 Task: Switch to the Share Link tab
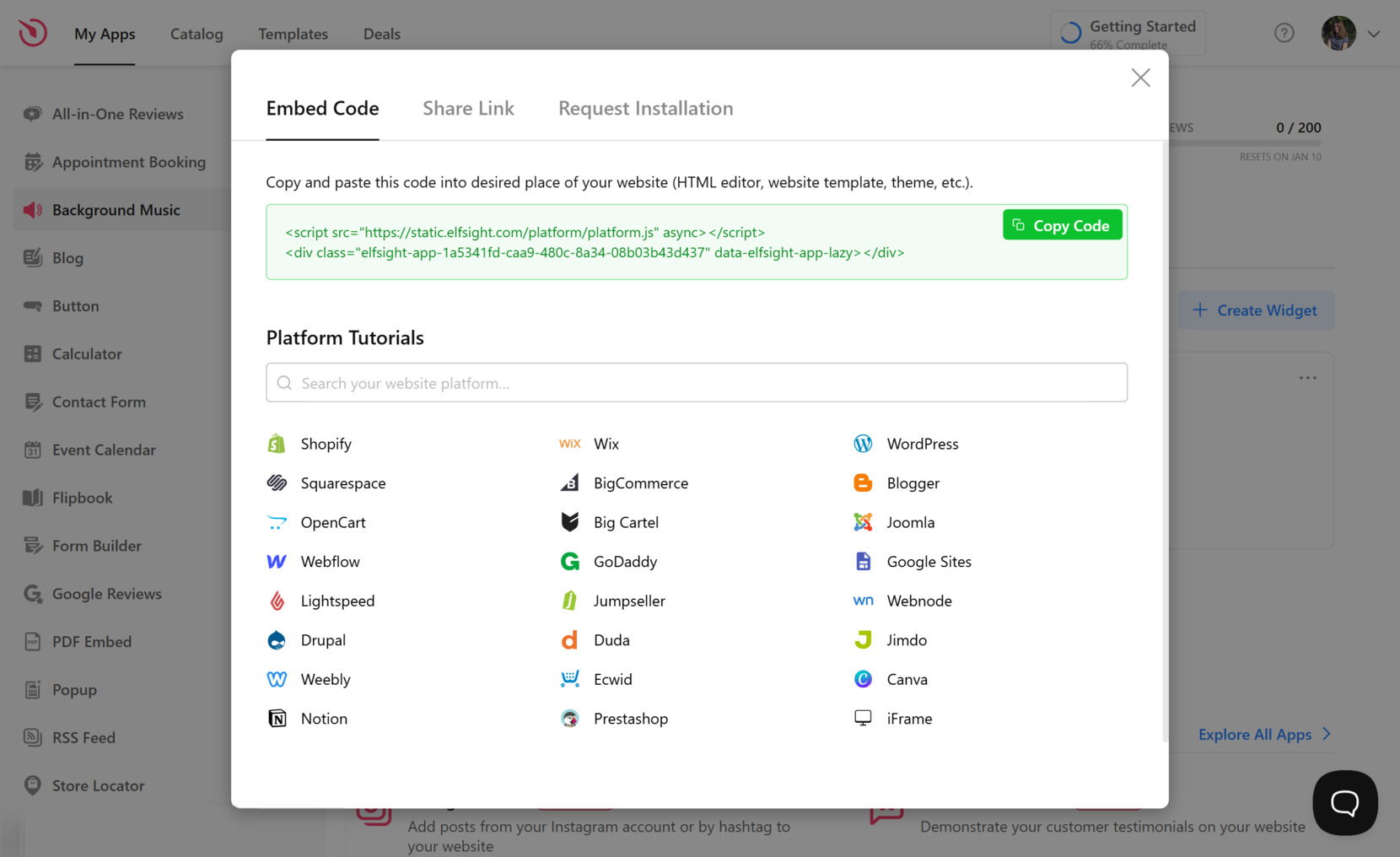[468, 109]
